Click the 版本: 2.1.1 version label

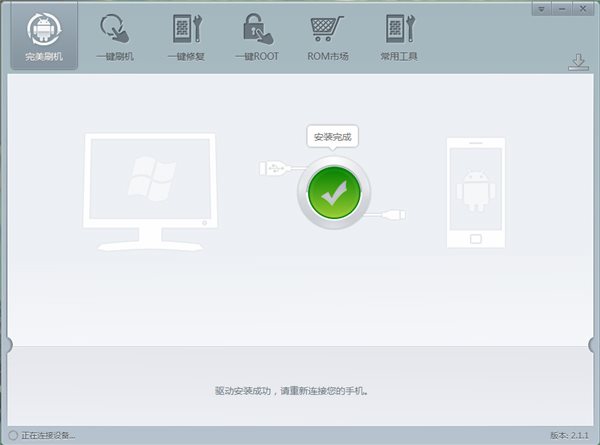coord(569,435)
